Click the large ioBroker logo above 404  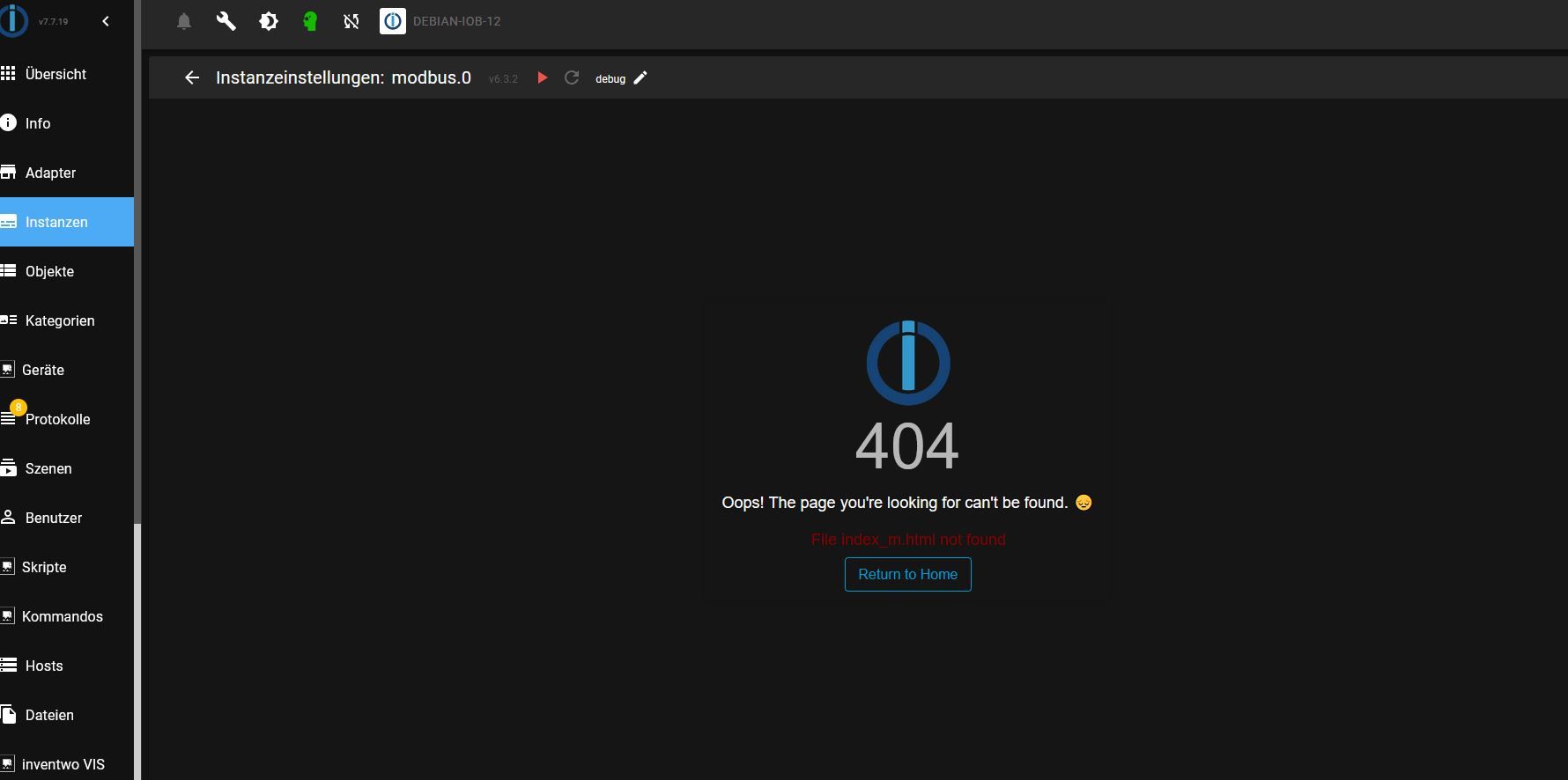(908, 363)
